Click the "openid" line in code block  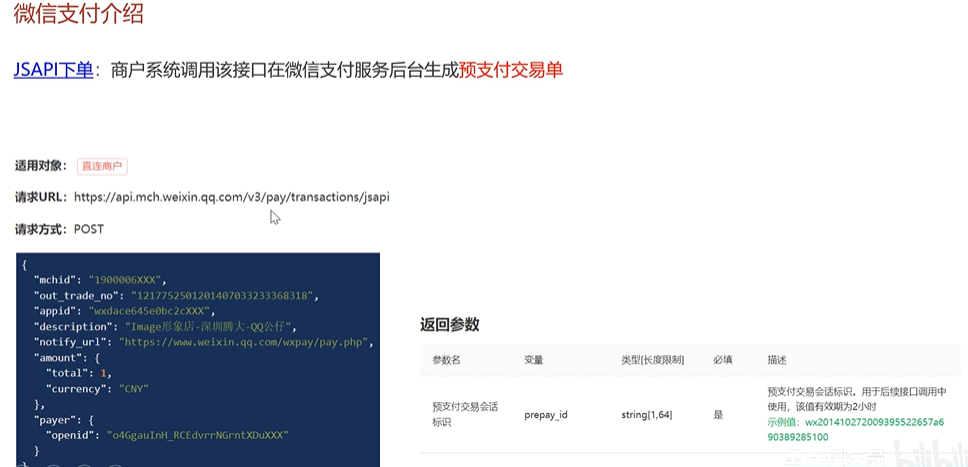tap(167, 435)
